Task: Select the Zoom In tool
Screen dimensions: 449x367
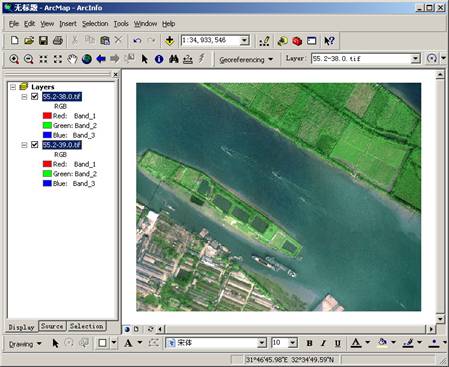Action: [14, 59]
